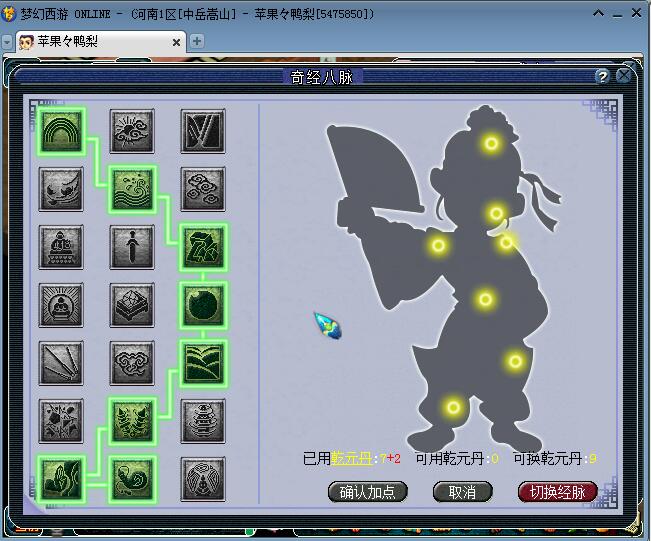Select the gray sword skill icon
This screenshot has height=541, width=651.
(132, 247)
